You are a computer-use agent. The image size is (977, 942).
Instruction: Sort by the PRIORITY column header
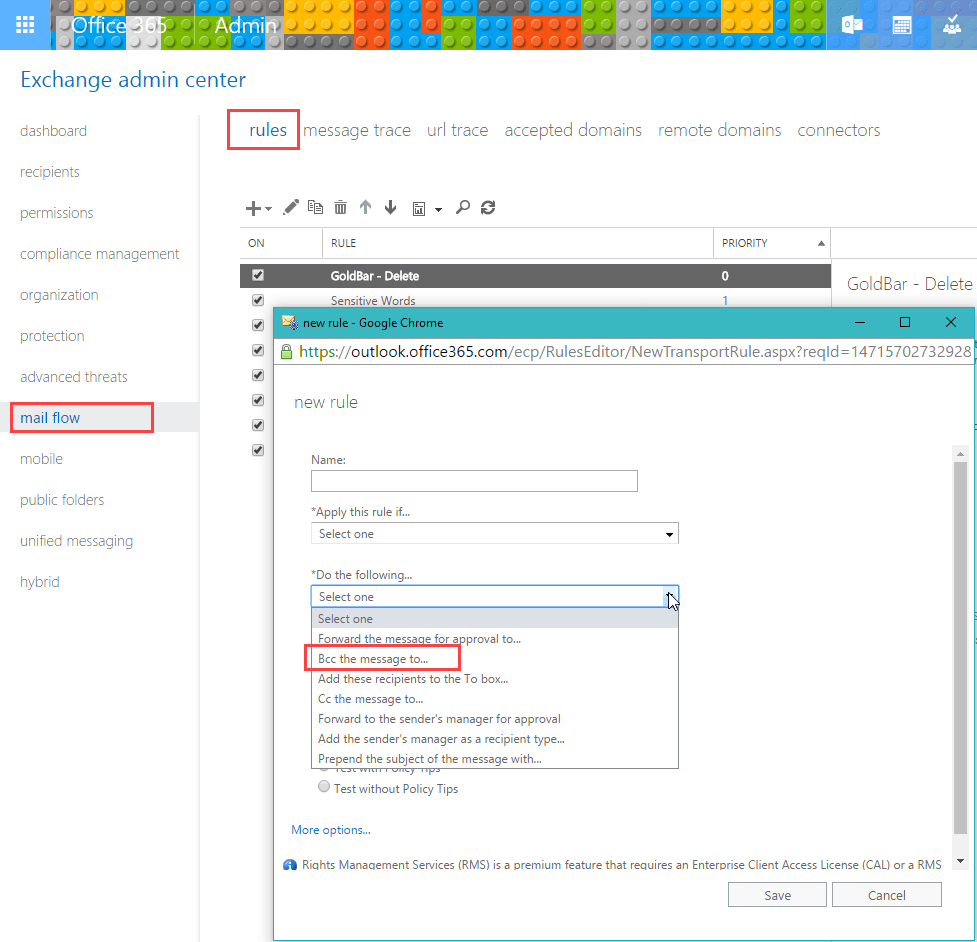click(771, 243)
